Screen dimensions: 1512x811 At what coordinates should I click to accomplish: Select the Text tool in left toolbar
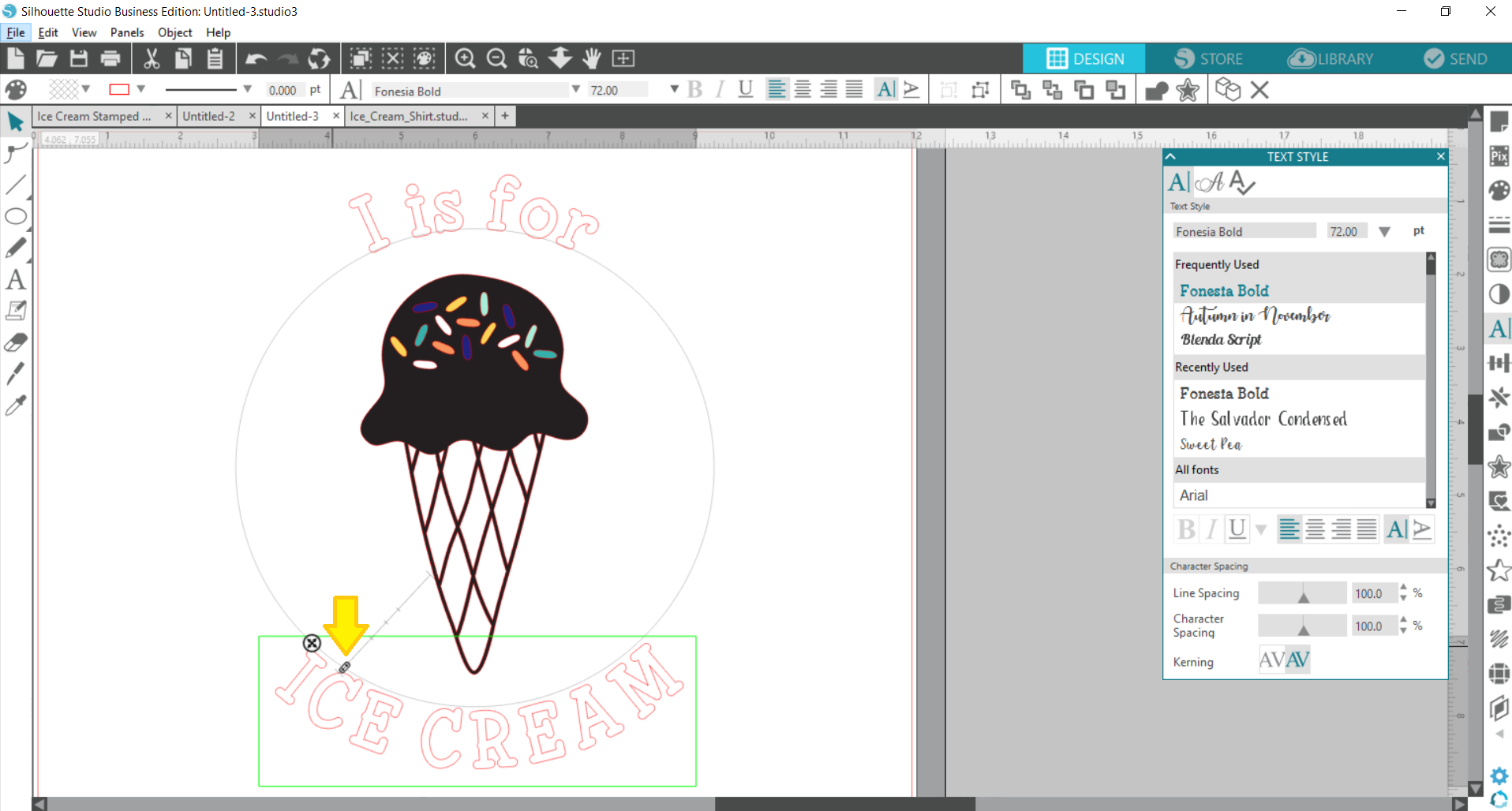[15, 280]
